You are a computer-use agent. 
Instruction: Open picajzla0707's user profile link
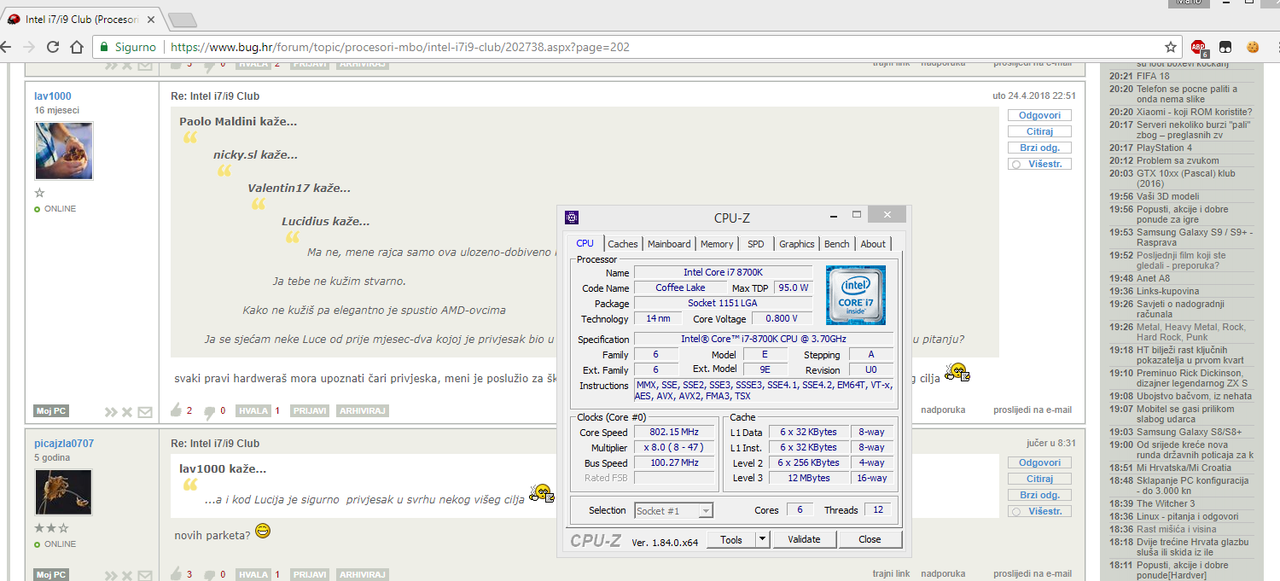pyautogui.click(x=64, y=443)
